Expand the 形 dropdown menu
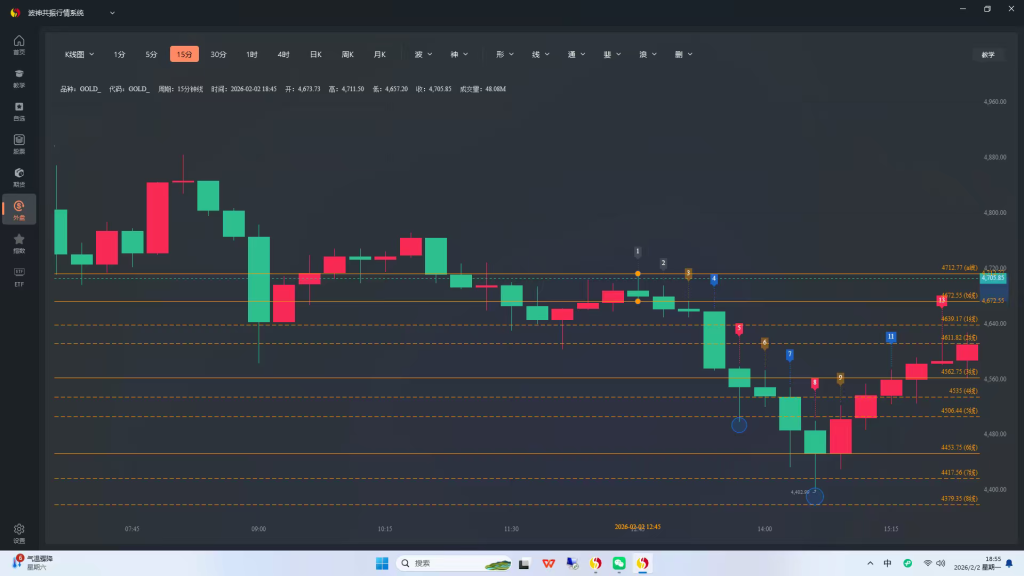Viewport: 1024px width, 576px height. tap(505, 54)
